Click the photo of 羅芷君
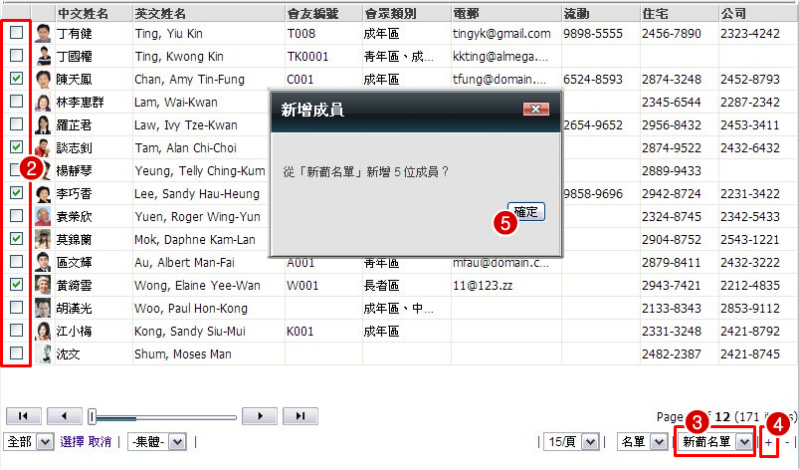This screenshot has height=470, width=800. click(x=43, y=125)
